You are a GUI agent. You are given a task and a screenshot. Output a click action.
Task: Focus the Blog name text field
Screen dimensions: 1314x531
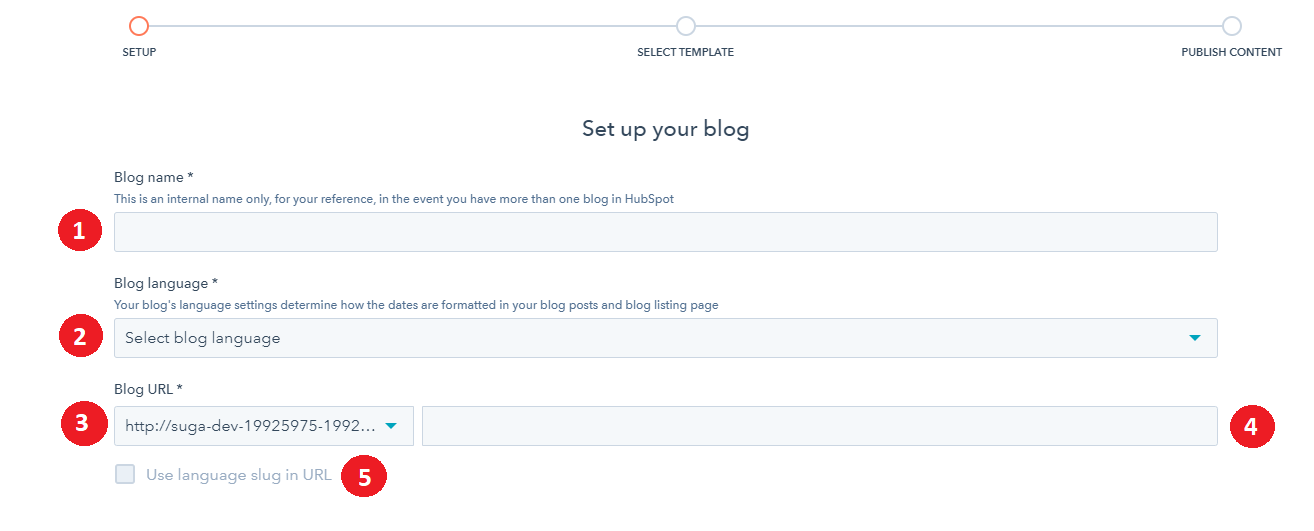pyautogui.click(x=665, y=232)
